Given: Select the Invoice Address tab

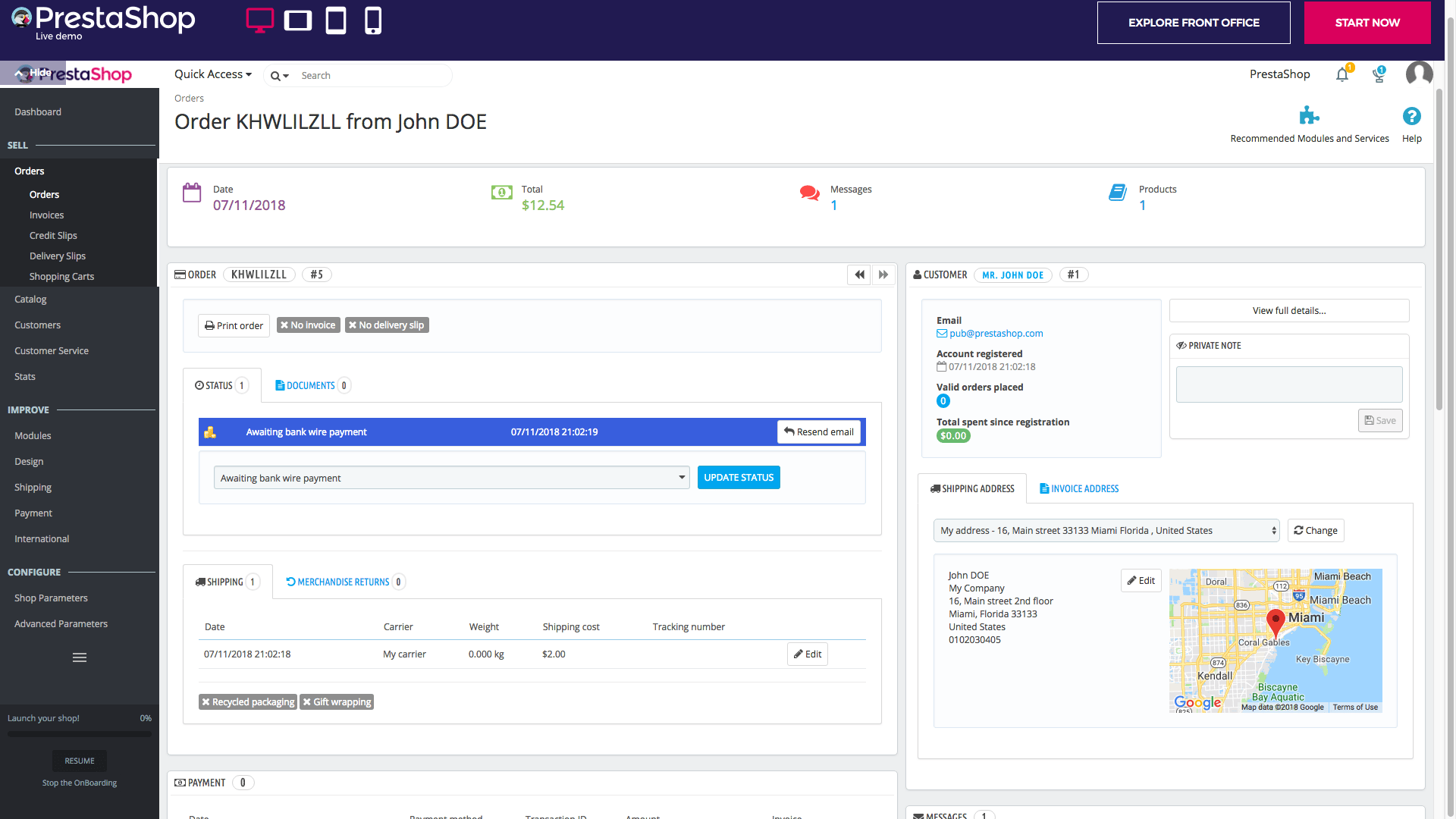Looking at the screenshot, I should coord(1079,488).
